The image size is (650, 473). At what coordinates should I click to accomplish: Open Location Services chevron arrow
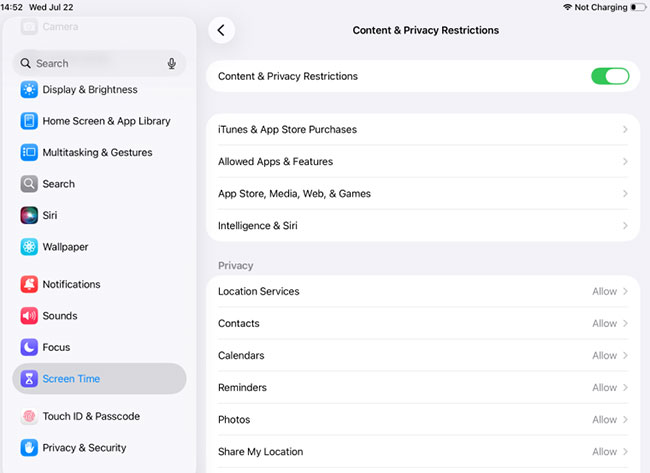point(625,291)
